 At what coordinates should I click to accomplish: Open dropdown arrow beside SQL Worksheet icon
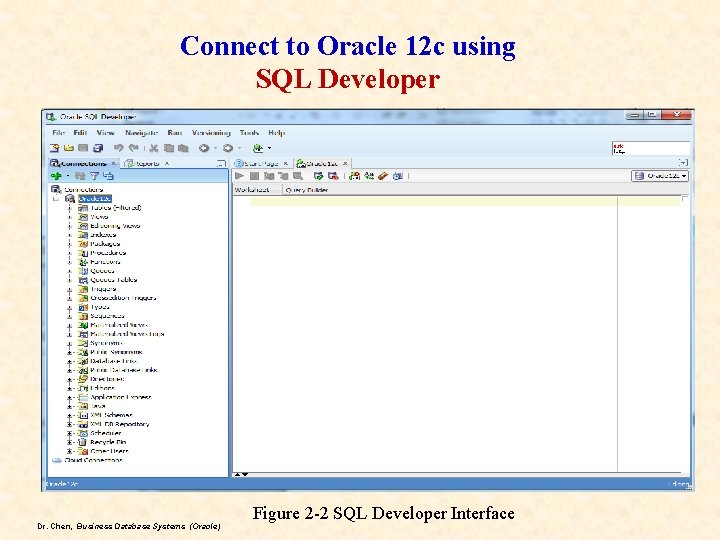270,148
